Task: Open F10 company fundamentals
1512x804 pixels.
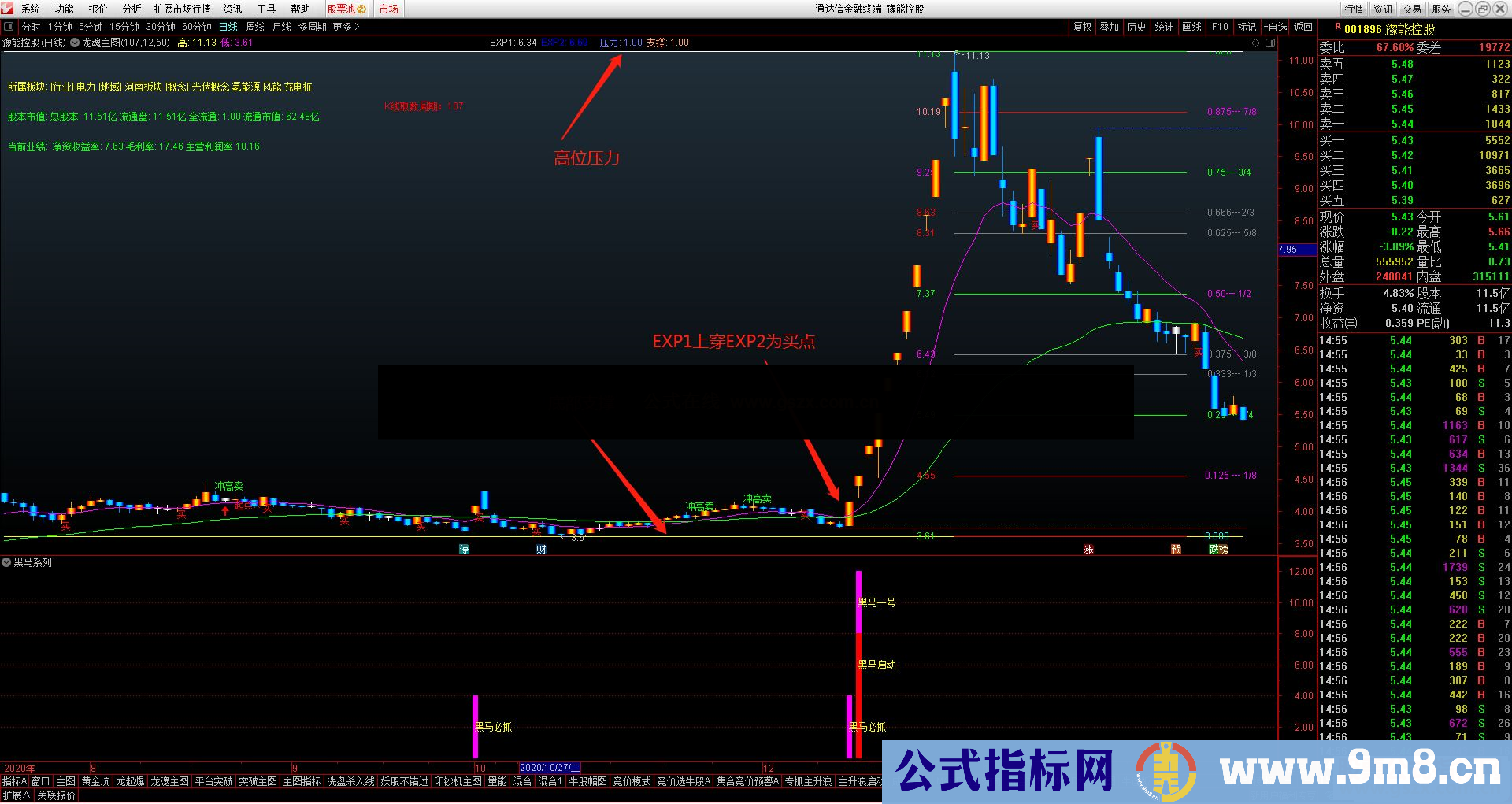Action: (1219, 26)
